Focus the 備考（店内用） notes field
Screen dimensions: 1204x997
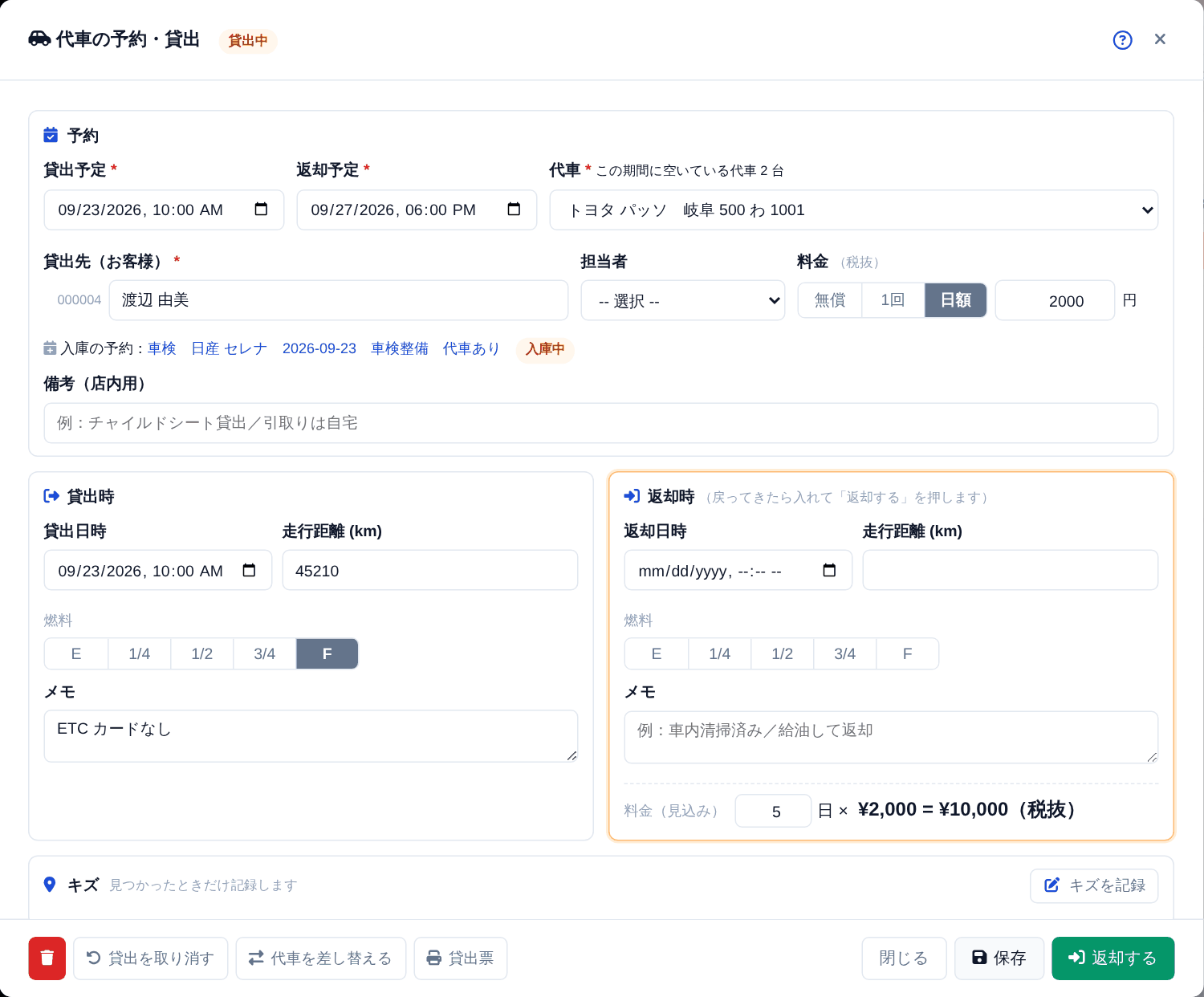pos(601,423)
